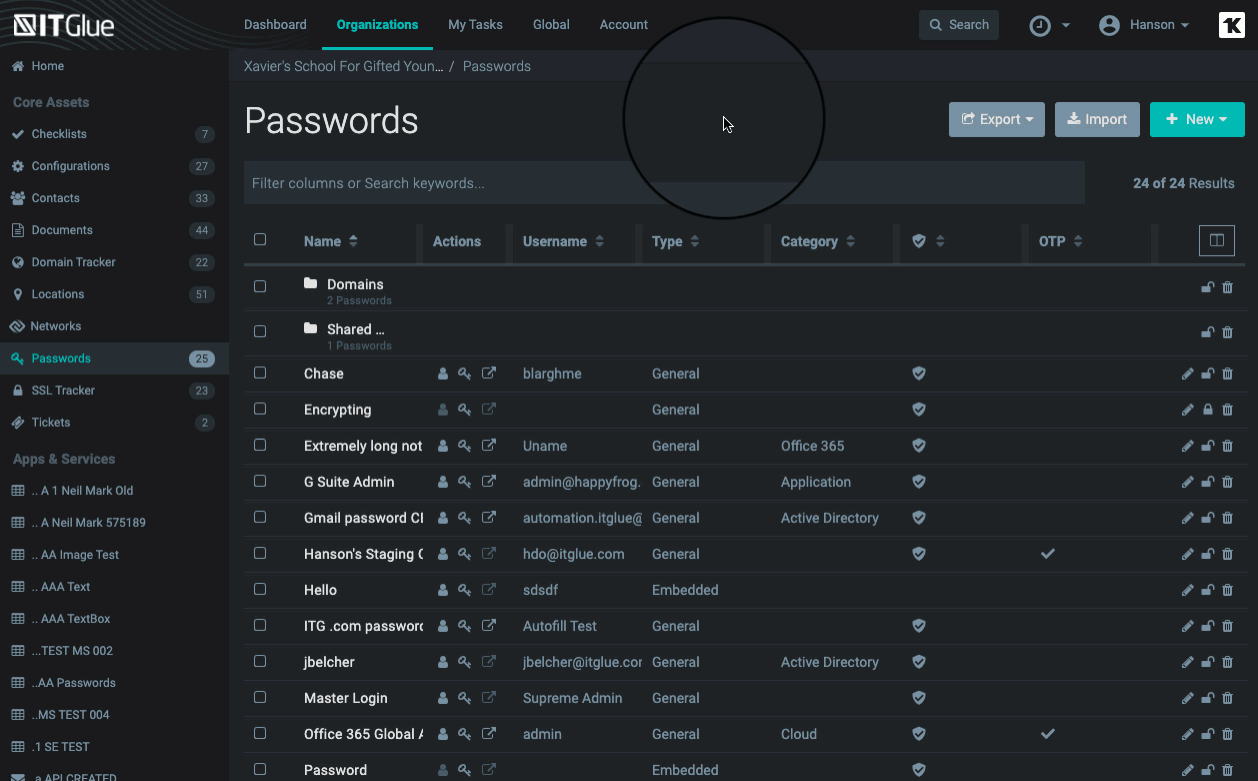
Task: Open the Global tab
Action: click(551, 25)
